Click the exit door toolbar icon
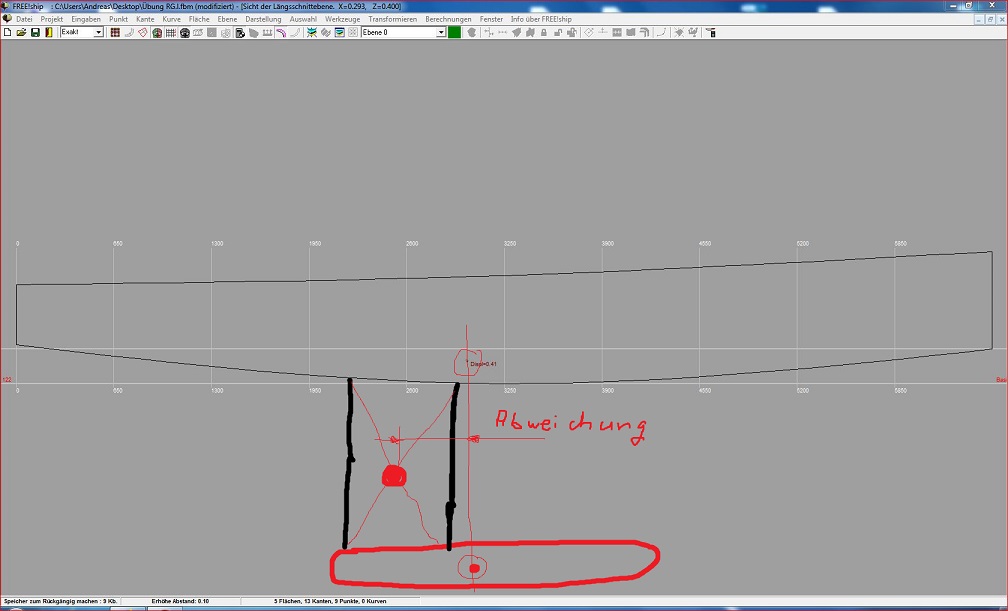The image size is (1008, 611). [x=49, y=33]
